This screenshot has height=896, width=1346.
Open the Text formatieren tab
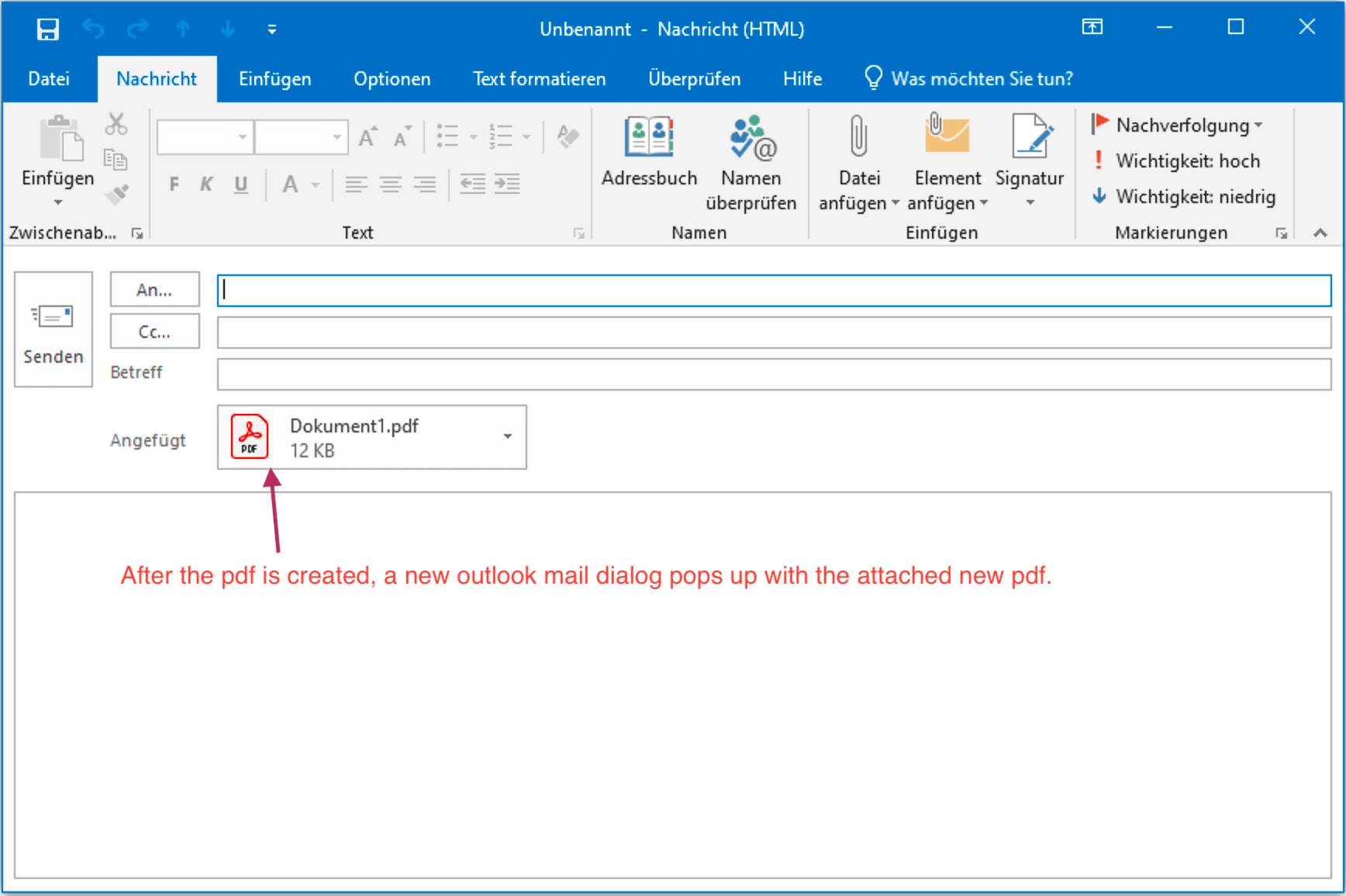click(x=540, y=79)
